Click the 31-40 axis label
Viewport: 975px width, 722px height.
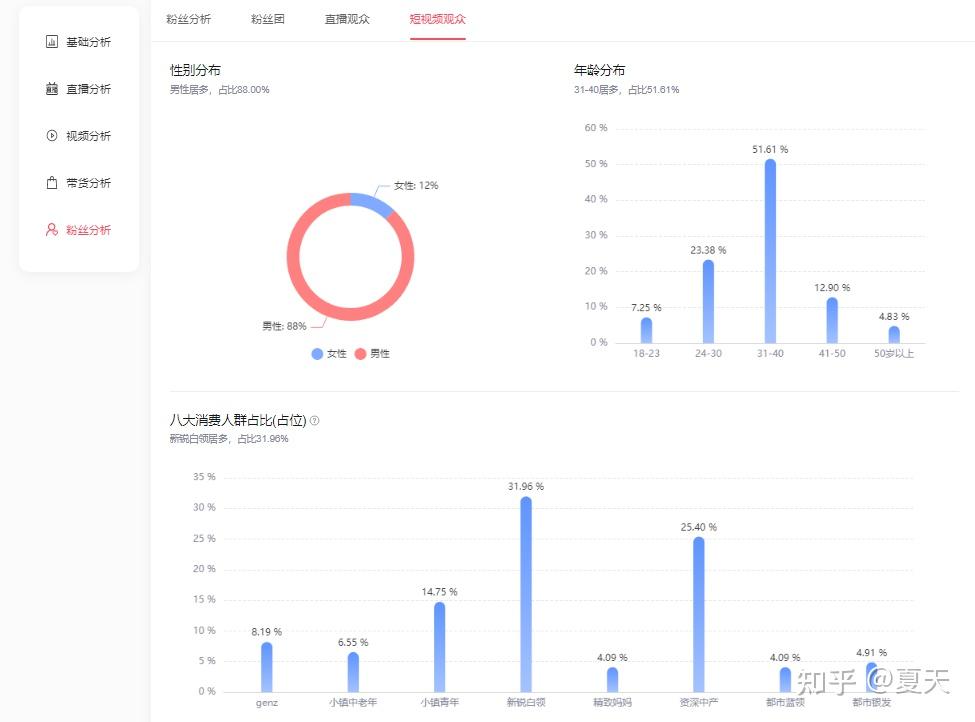tap(770, 353)
